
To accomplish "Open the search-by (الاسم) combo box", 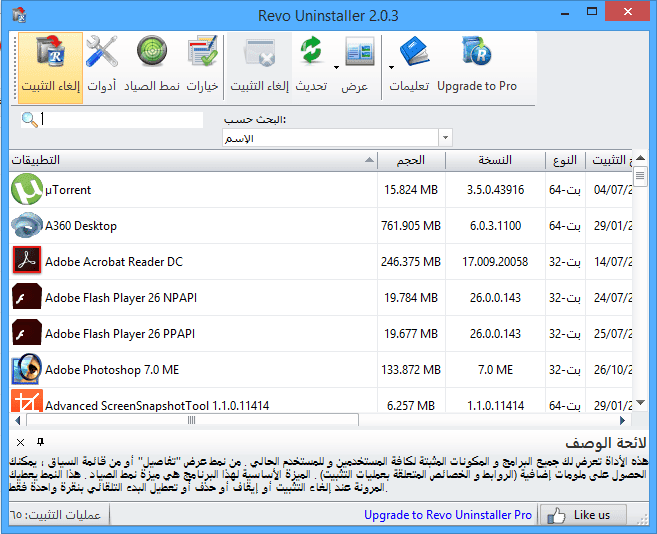I will pyautogui.click(x=337, y=138).
